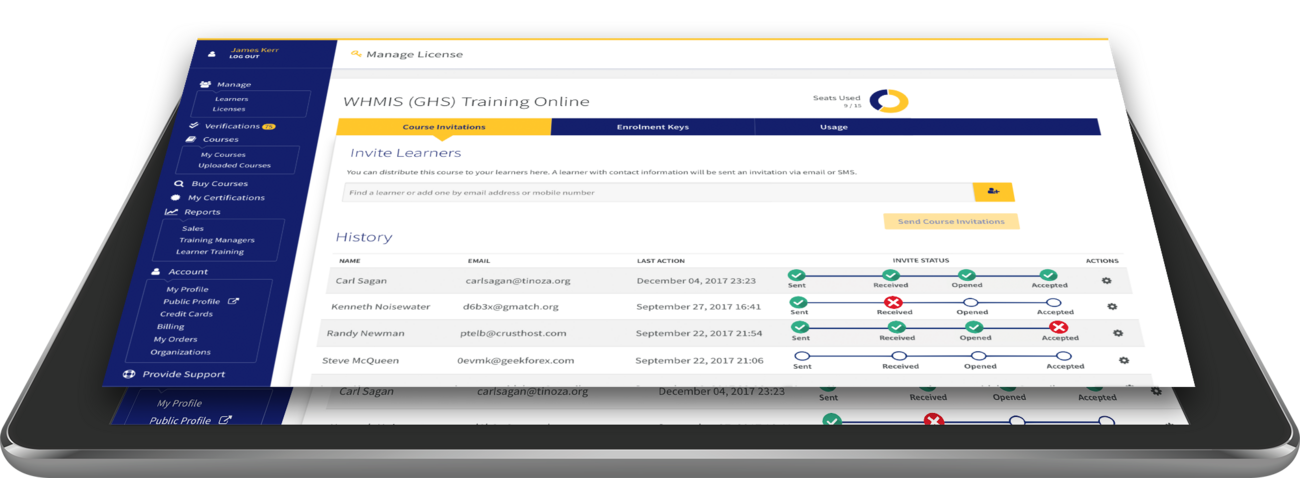Viewport: 1300px width, 478px height.
Task: Open the Learner Training report
Action: 210,252
